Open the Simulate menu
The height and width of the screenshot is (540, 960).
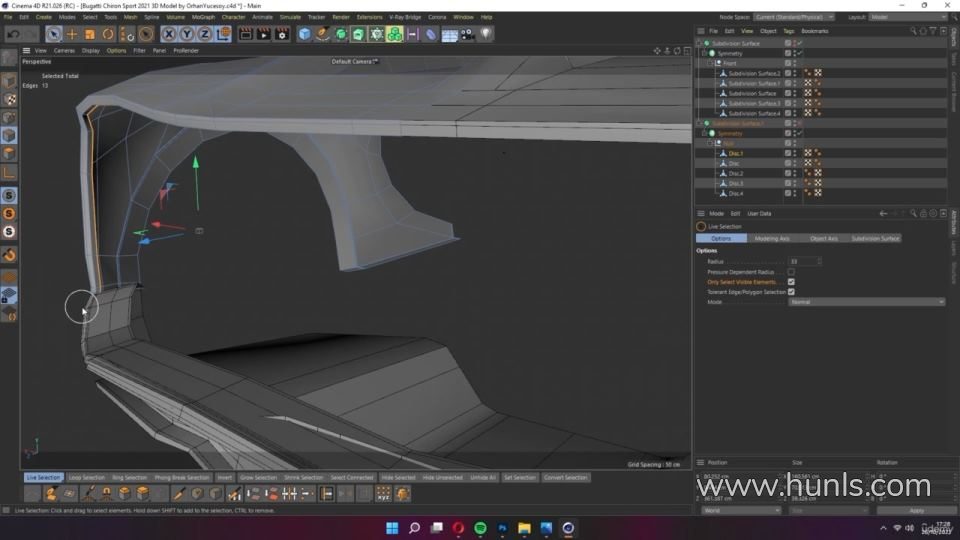[x=290, y=17]
